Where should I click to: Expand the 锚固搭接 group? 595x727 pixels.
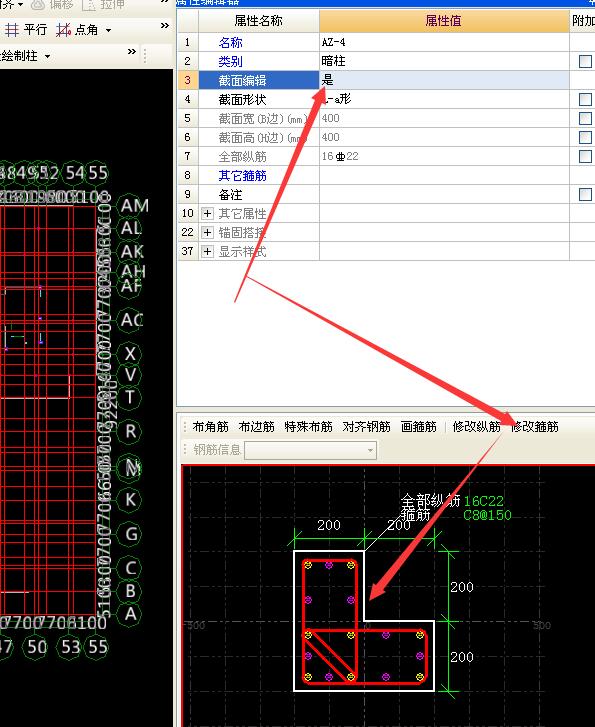pos(207,233)
